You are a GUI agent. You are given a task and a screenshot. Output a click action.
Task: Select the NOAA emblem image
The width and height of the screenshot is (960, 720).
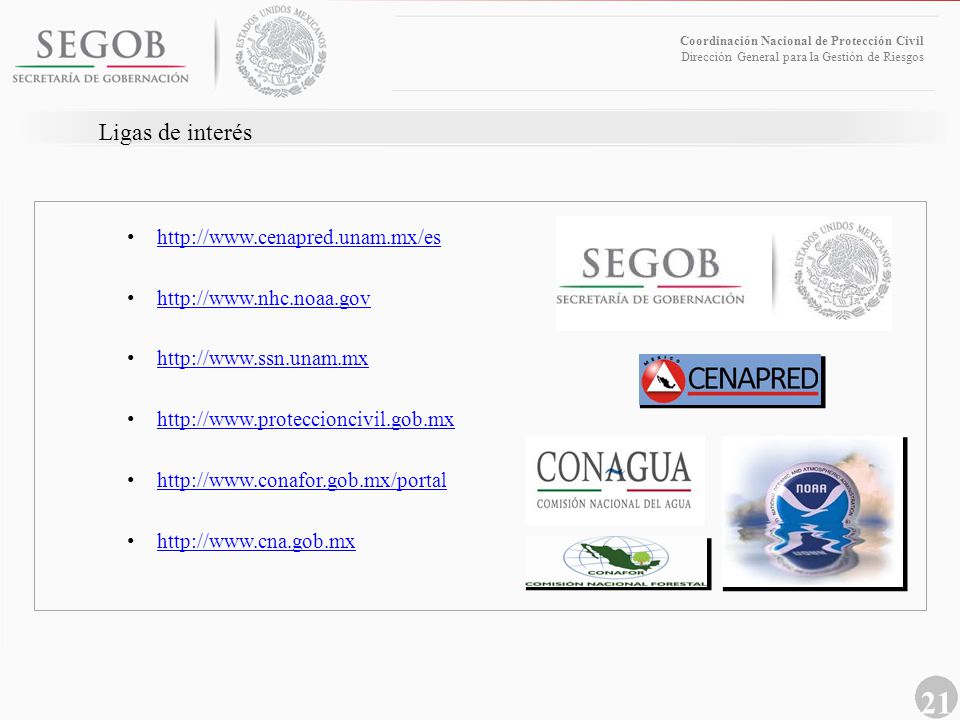pyautogui.click(x=814, y=513)
